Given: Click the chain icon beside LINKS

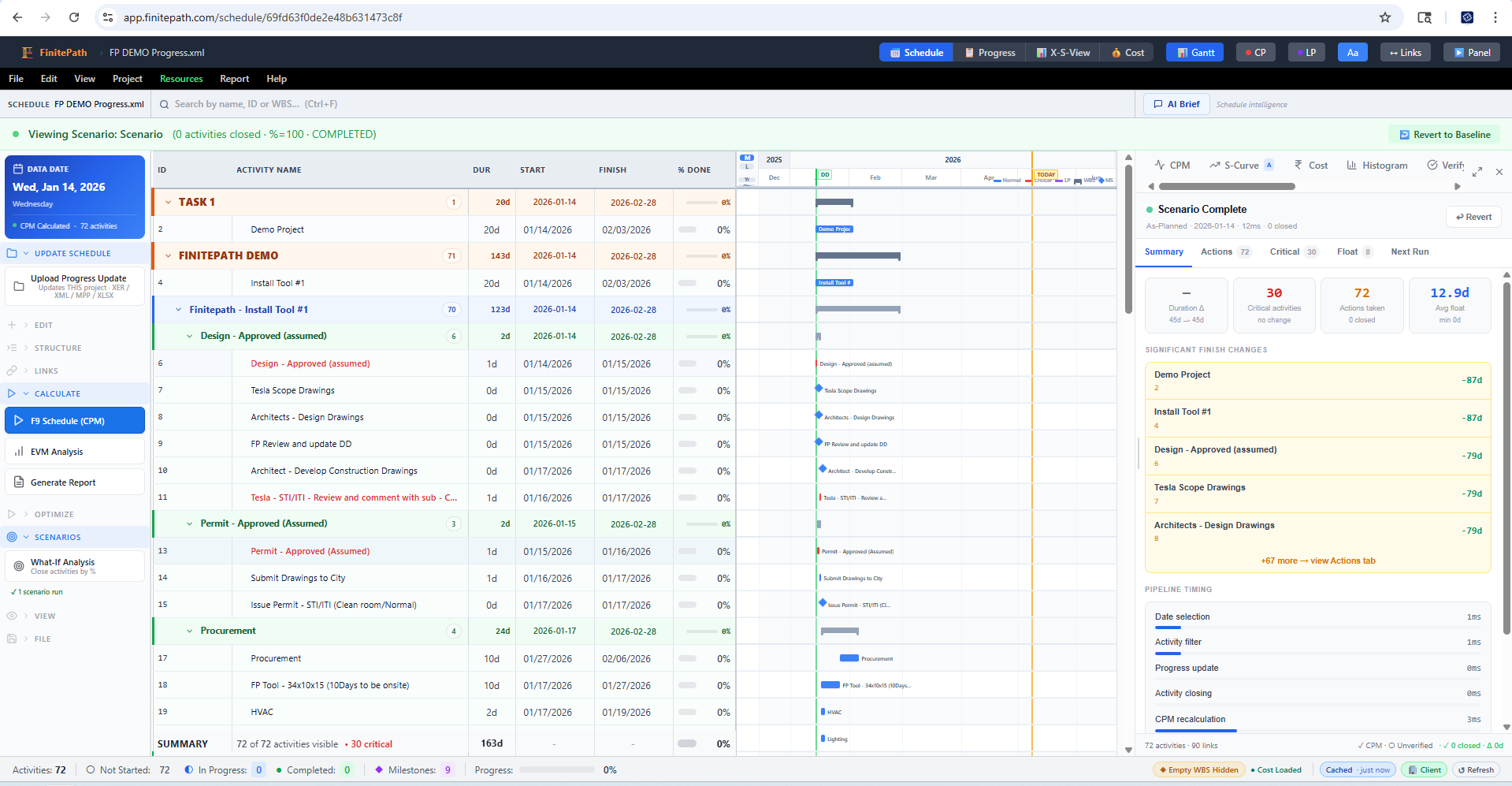Looking at the screenshot, I should [12, 371].
